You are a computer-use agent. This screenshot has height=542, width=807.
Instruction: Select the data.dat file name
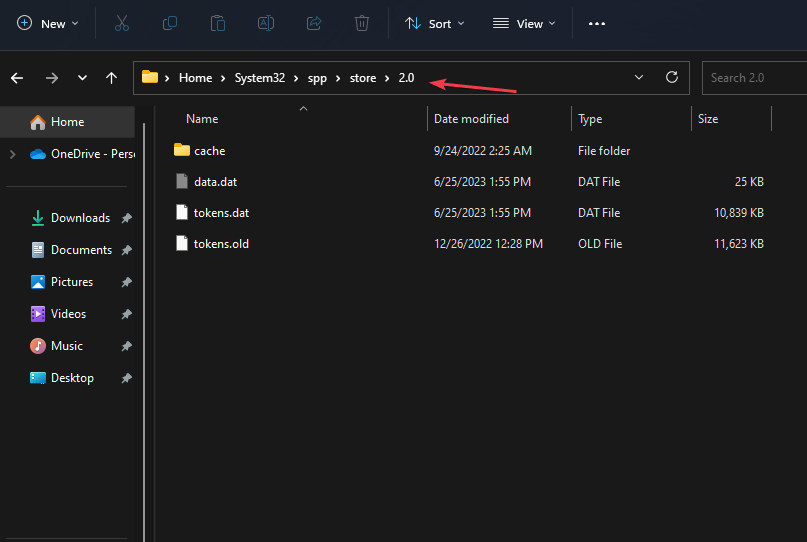(x=216, y=182)
